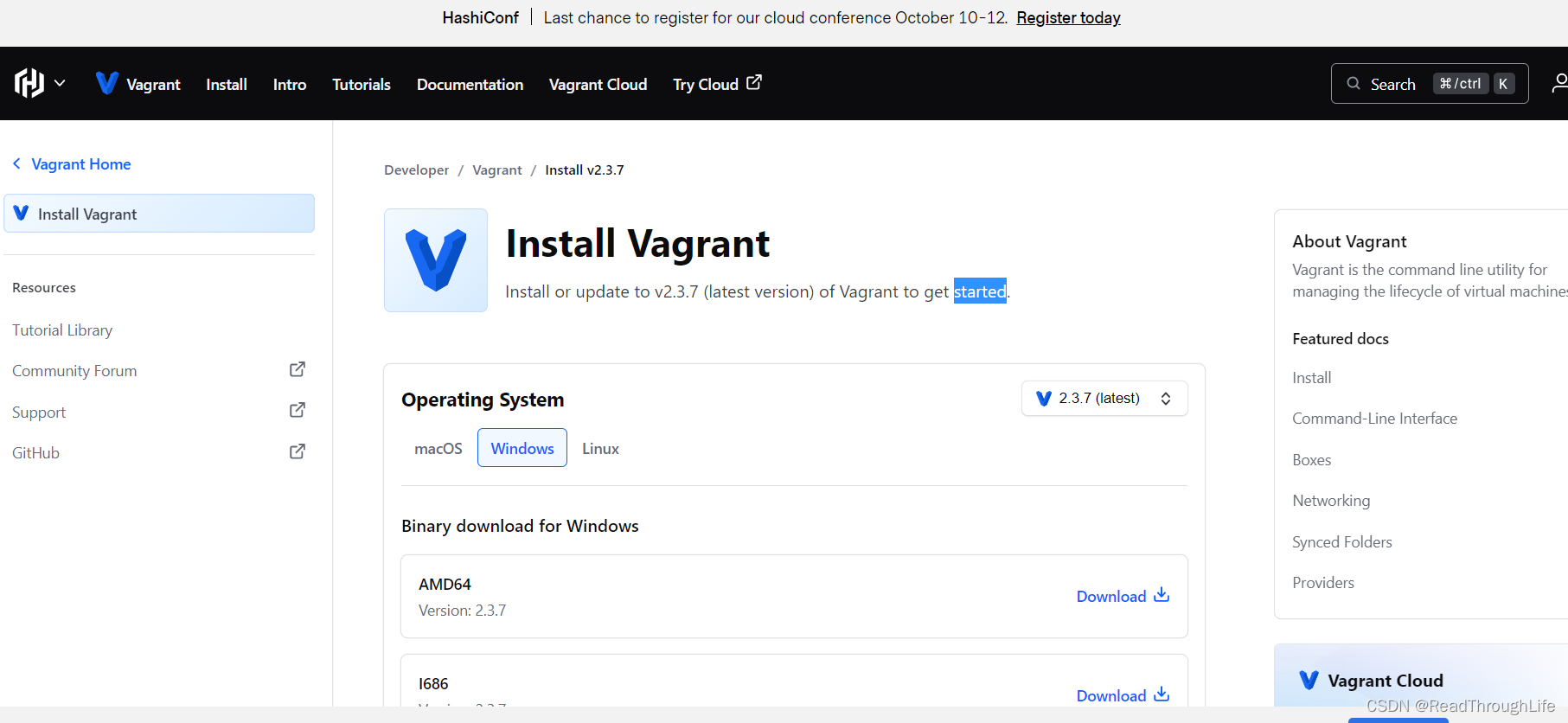Screen dimensions: 1568x723
Task: Click external icon next to Community Forum
Action: pyautogui.click(x=297, y=369)
